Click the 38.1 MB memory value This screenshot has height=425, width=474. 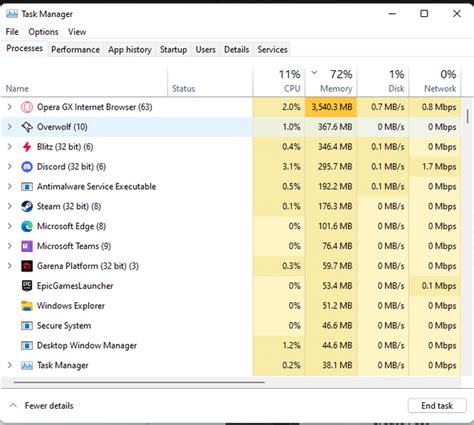pyautogui.click(x=337, y=365)
